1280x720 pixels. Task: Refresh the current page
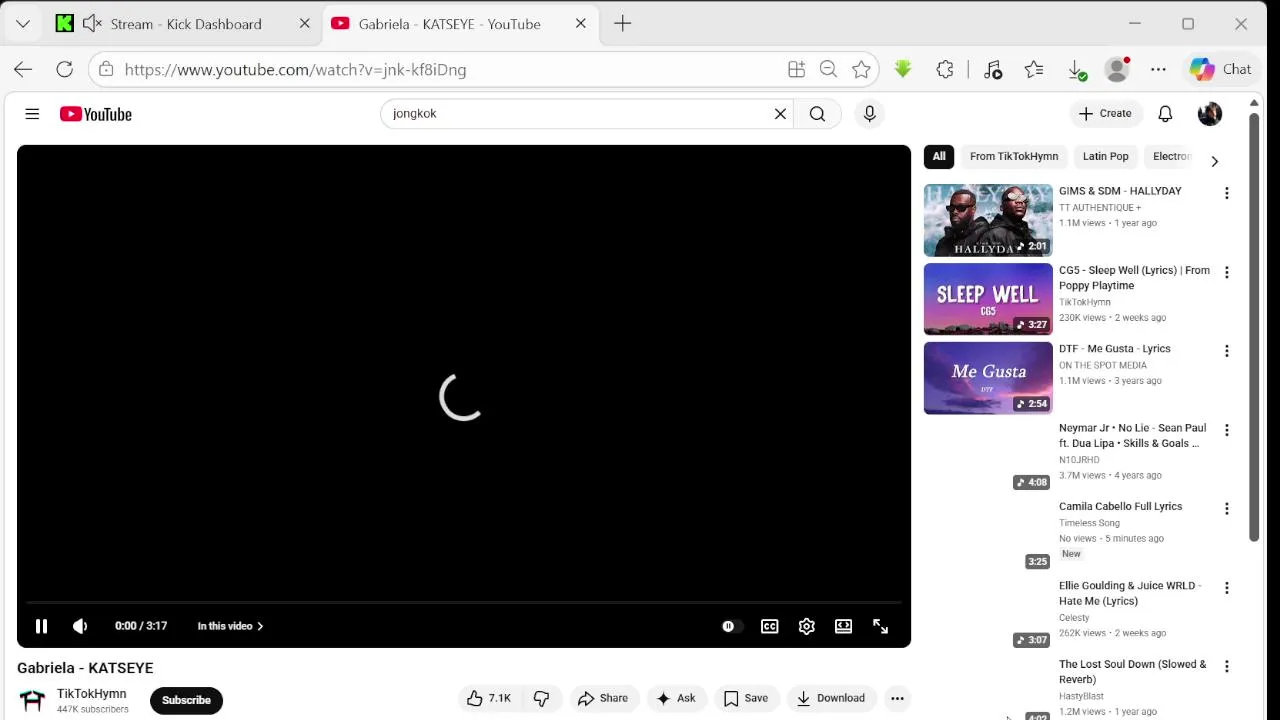pyautogui.click(x=64, y=70)
